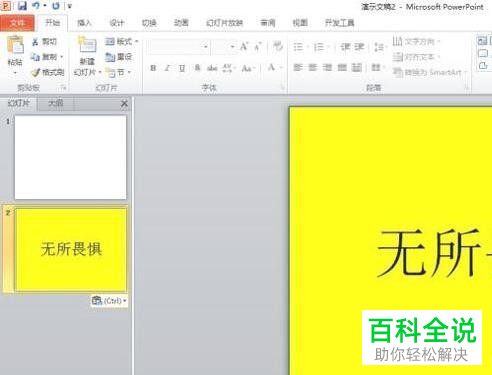Click the Save icon in quick access toolbar
Viewport: 492px width, 375px height.
click(x=22, y=6)
